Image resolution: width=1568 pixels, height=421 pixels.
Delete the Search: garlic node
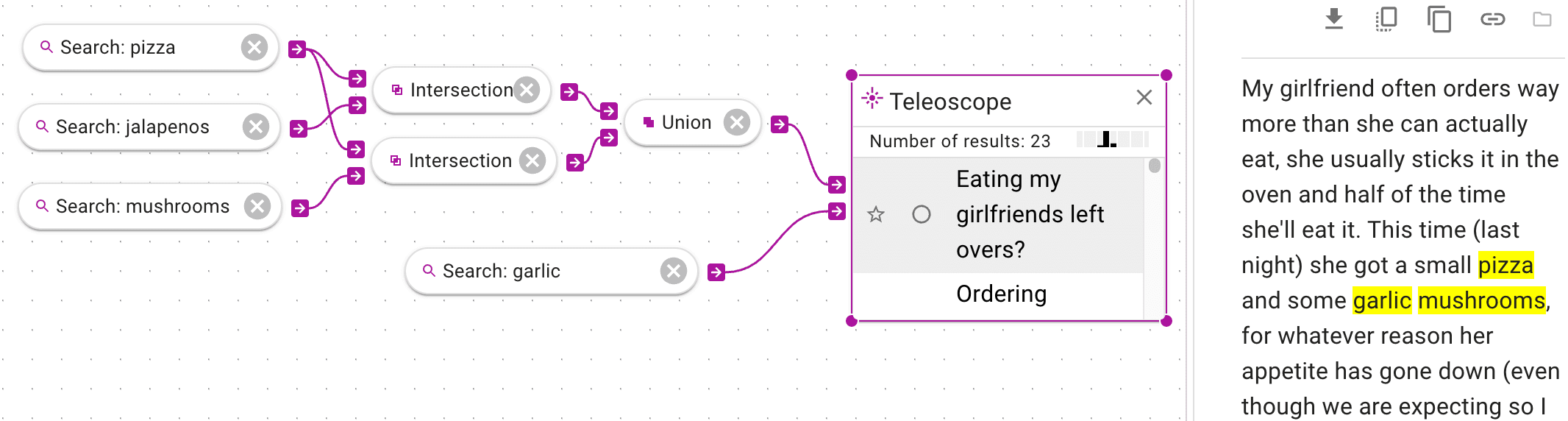click(x=673, y=271)
